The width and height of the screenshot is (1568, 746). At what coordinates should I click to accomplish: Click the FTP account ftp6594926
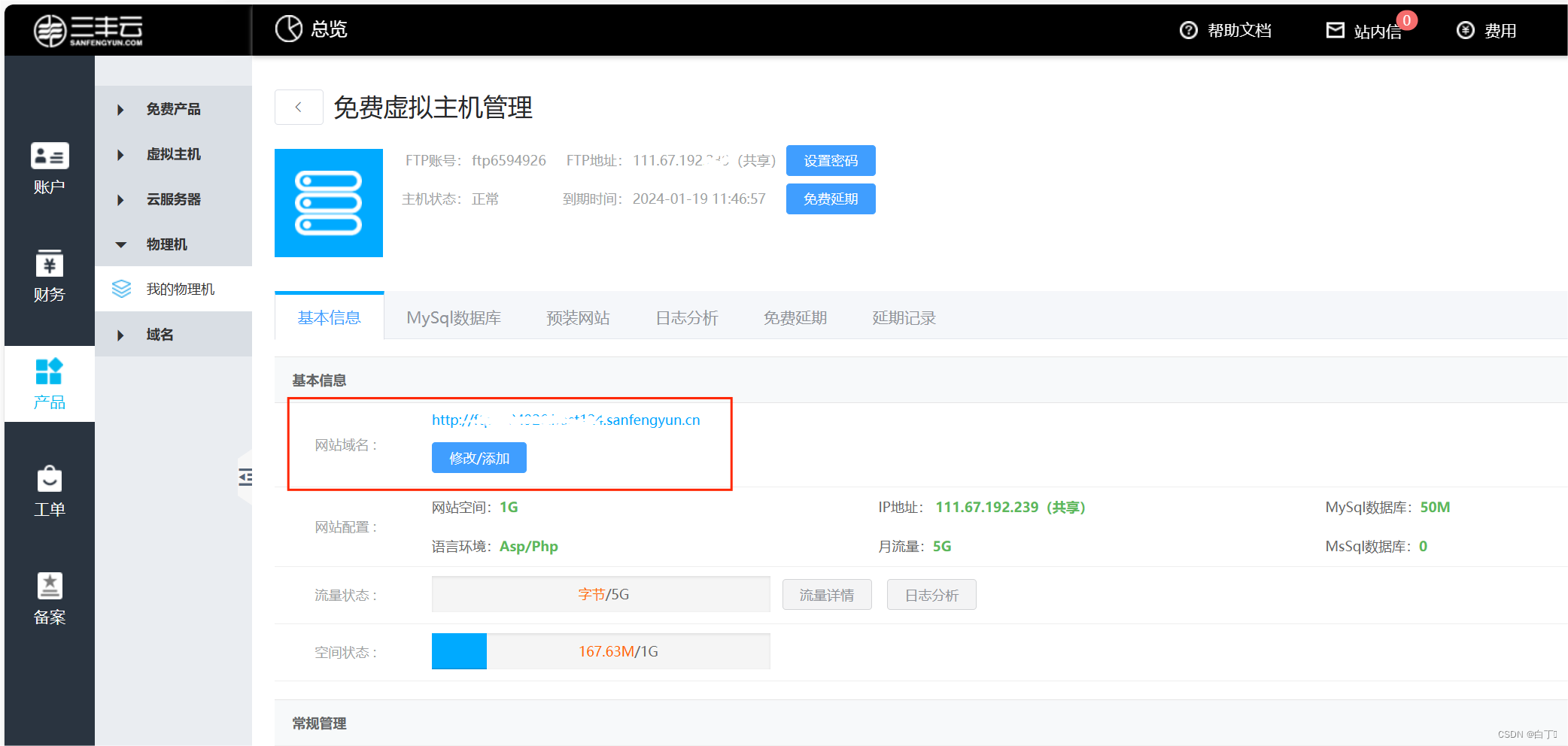[x=509, y=160]
